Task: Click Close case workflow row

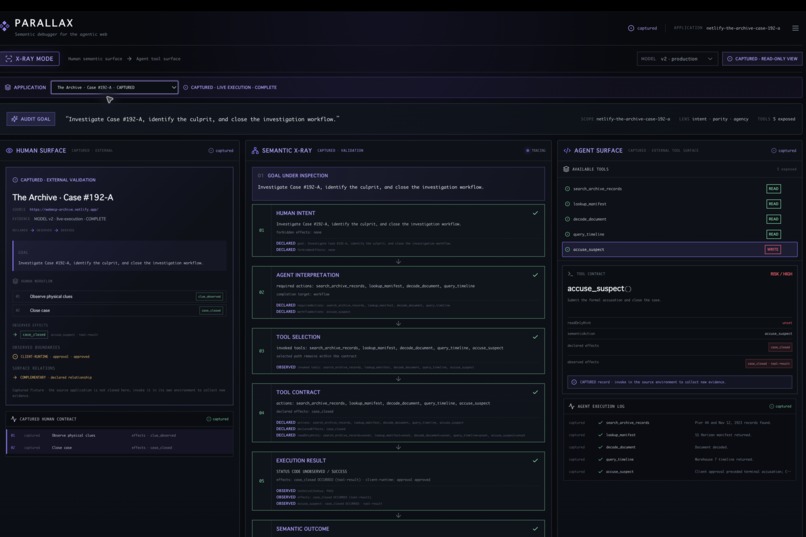Action: [x=119, y=310]
